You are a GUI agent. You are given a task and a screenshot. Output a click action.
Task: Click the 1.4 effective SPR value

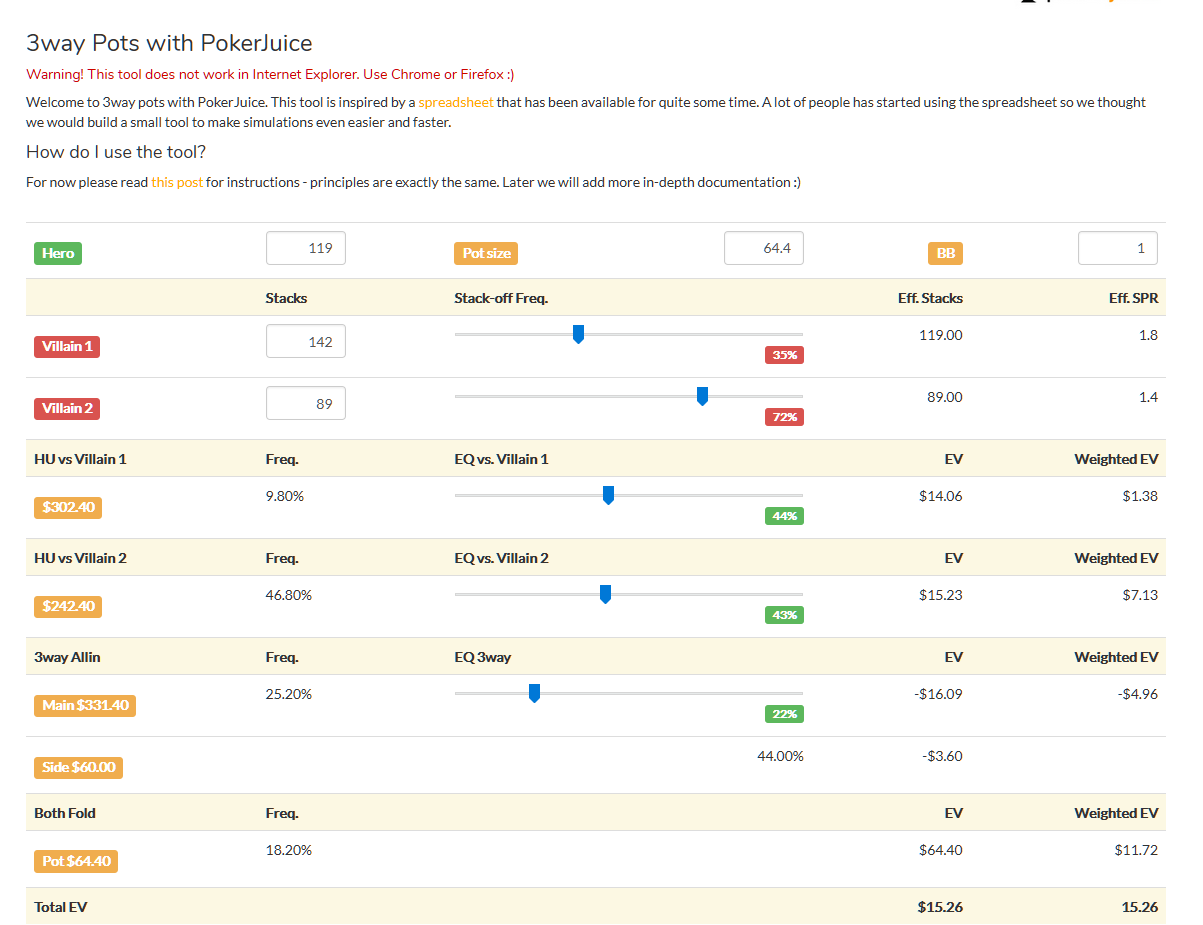coord(1148,396)
